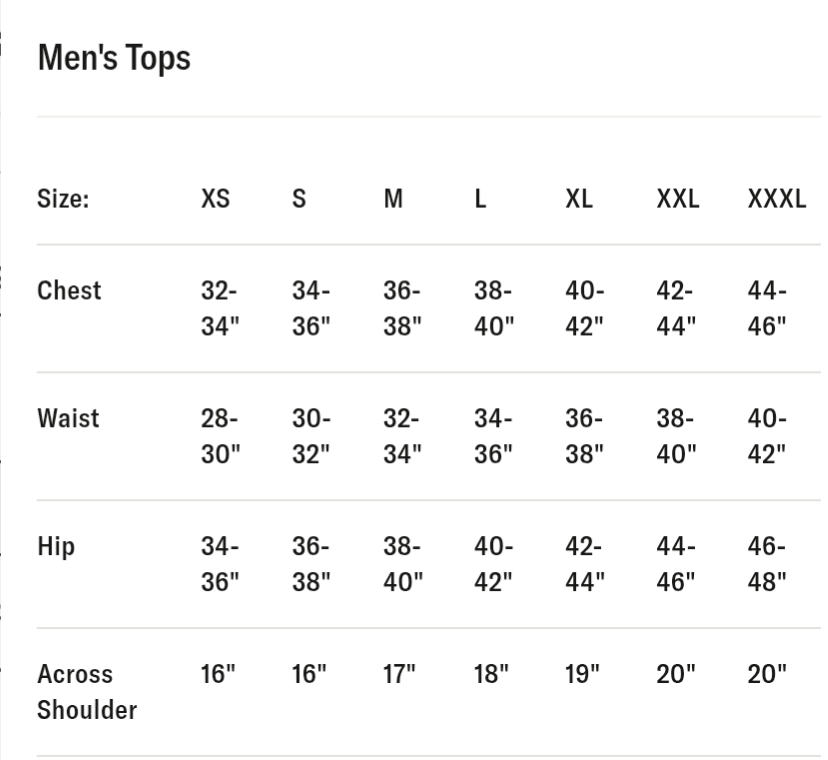This screenshot has width=828, height=760.
Task: Select the M size column header
Action: tap(393, 199)
